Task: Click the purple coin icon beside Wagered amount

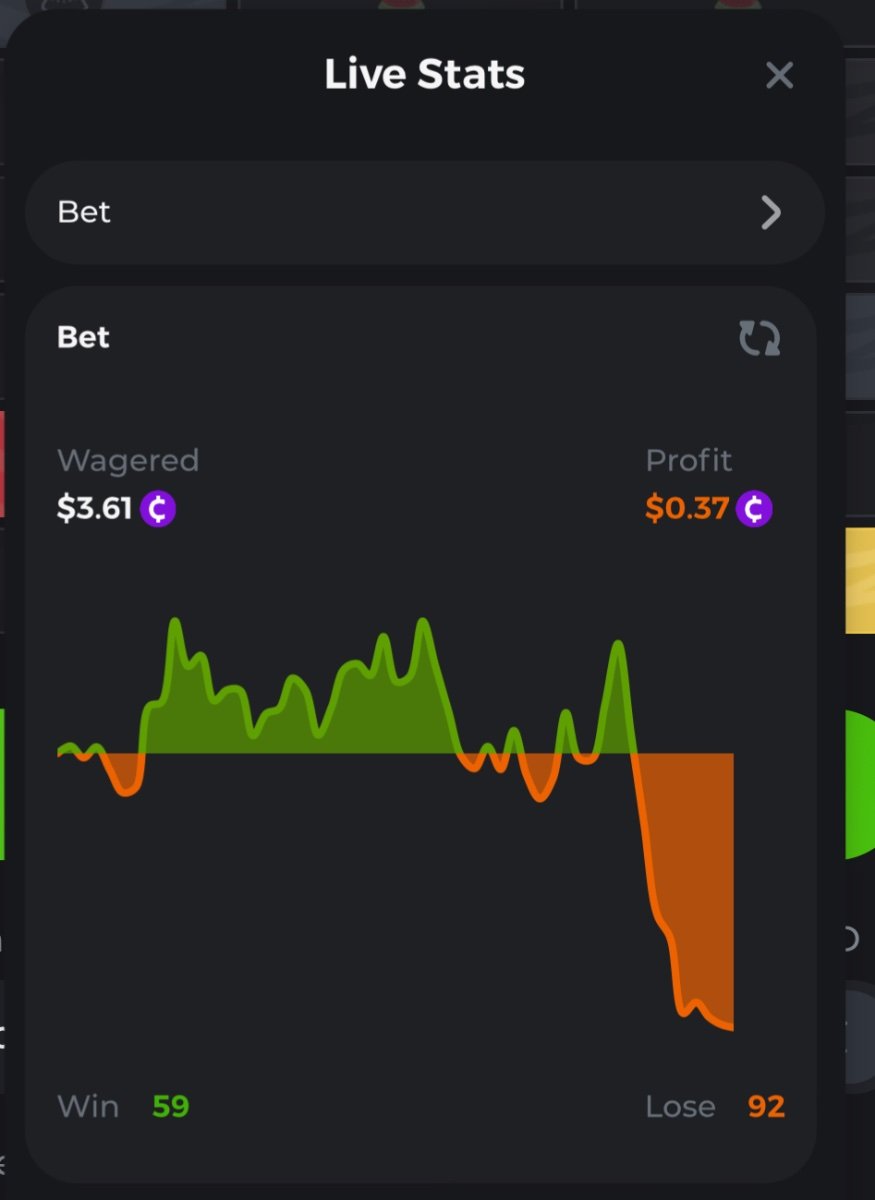Action: [x=158, y=509]
